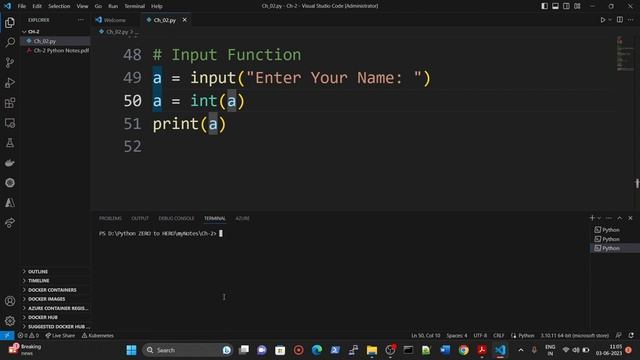Collapse the CH-2 folder section
640x360 pixels.
pos(55,31)
